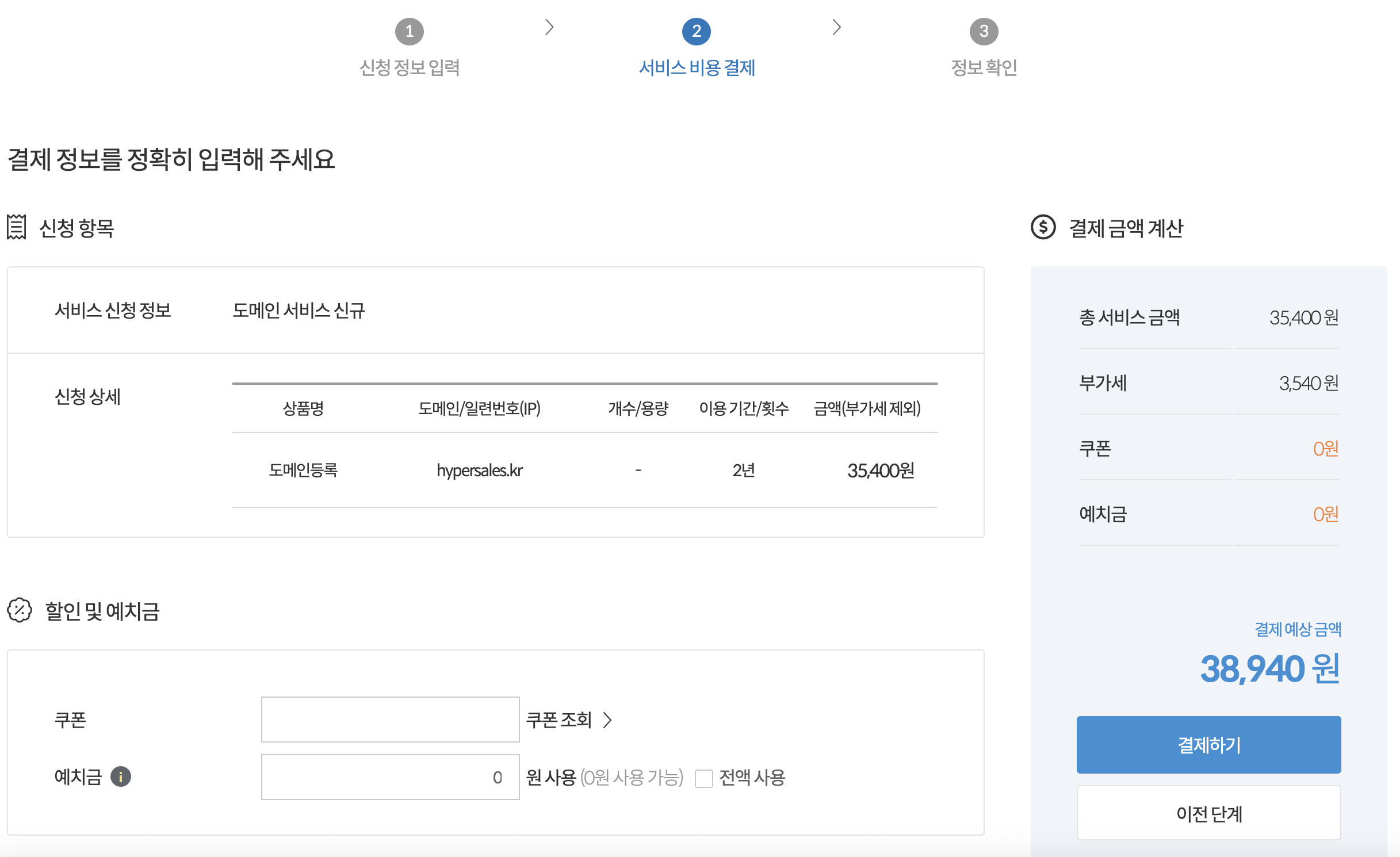Click the receipt icon beside 신청 항목
The width and height of the screenshot is (1400, 857).
pyautogui.click(x=17, y=227)
